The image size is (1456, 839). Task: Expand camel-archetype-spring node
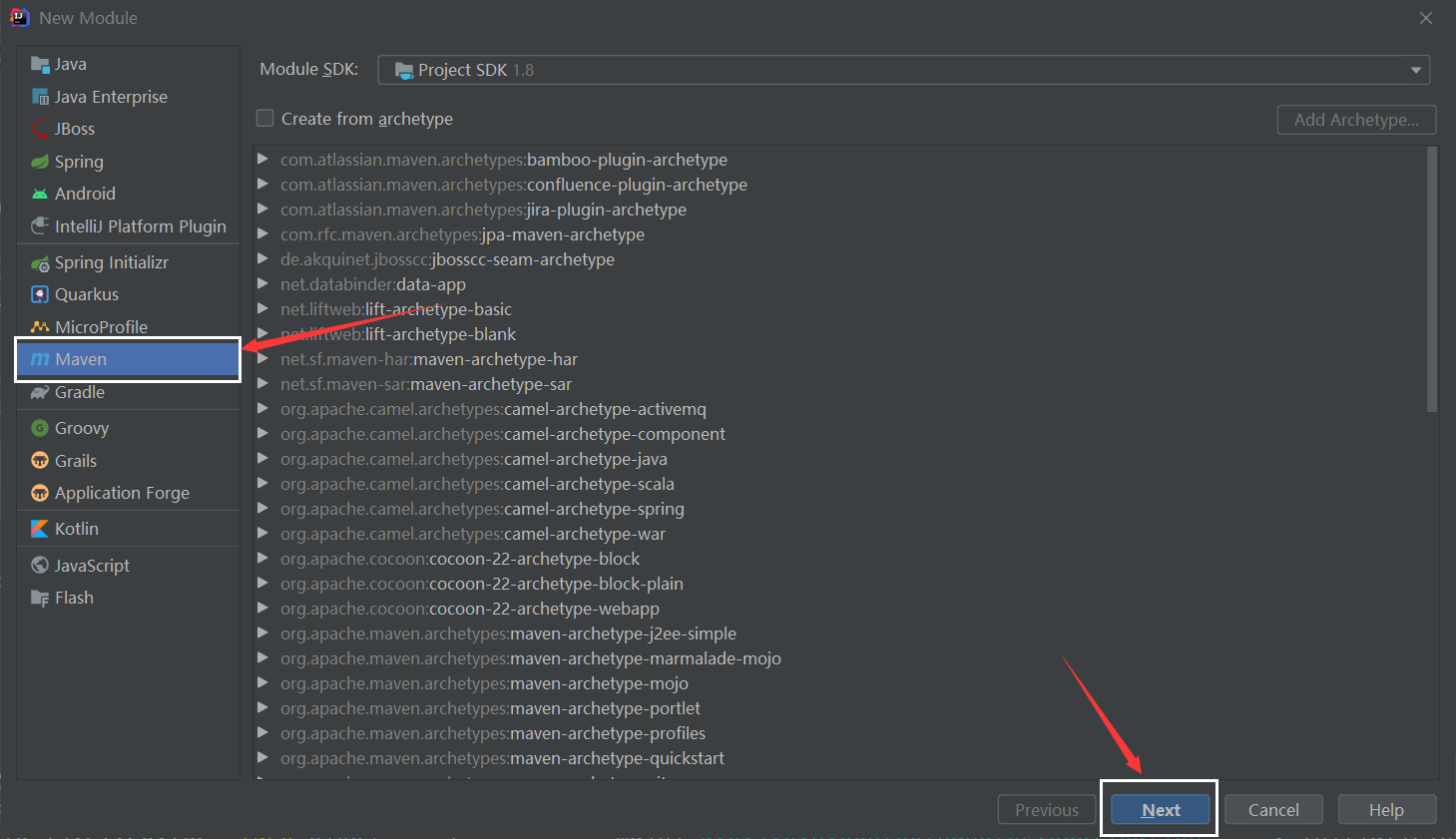tap(262, 508)
